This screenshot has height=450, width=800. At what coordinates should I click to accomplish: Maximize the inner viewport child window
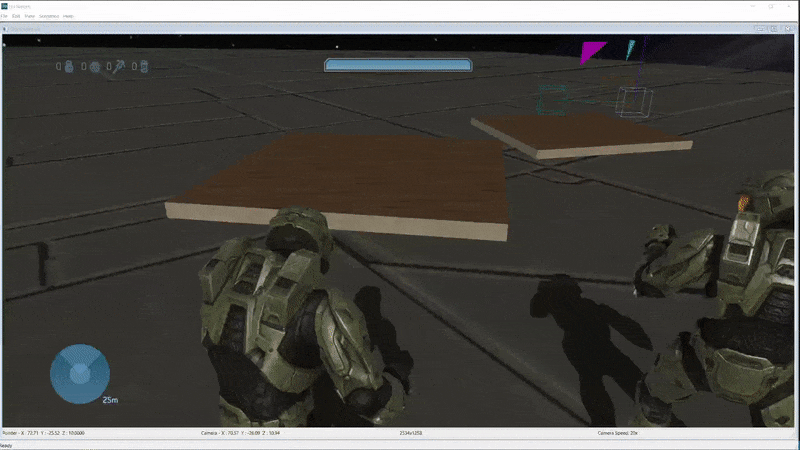coord(774,29)
